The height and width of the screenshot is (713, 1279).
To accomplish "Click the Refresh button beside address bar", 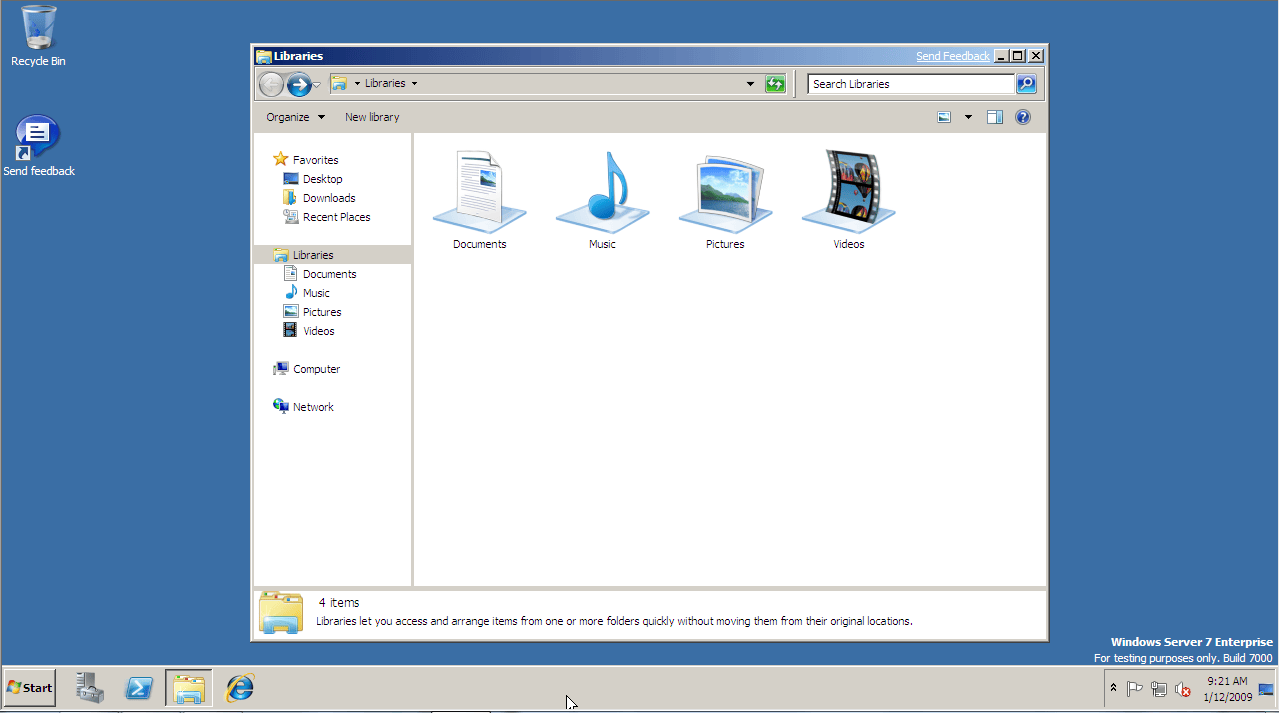I will pos(775,84).
